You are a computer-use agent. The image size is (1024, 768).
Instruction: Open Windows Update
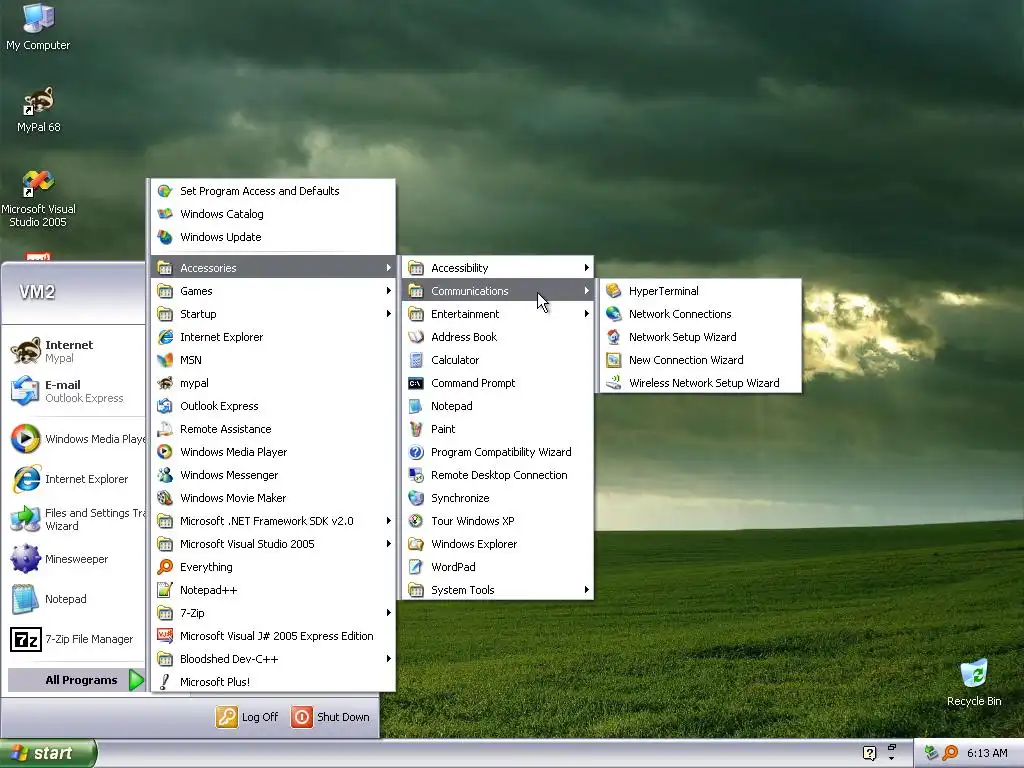[x=273, y=237]
